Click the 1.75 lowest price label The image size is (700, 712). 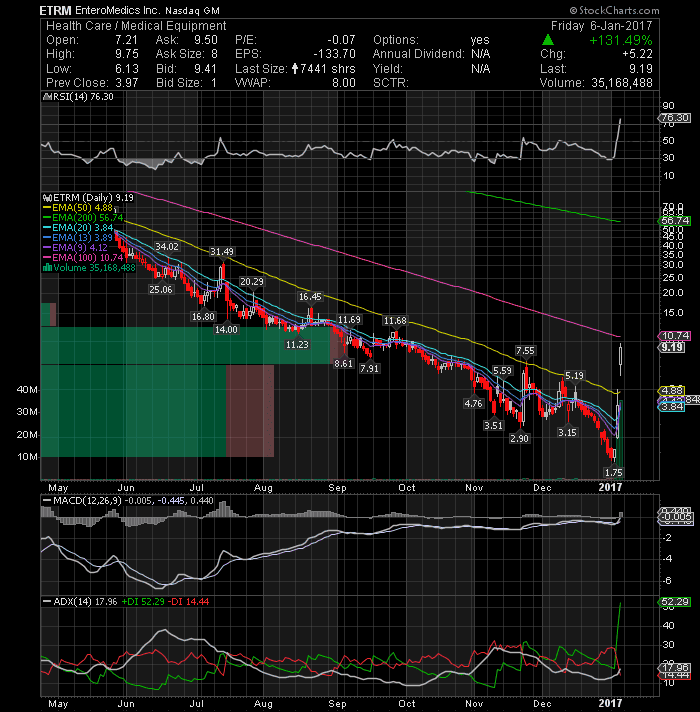click(614, 473)
